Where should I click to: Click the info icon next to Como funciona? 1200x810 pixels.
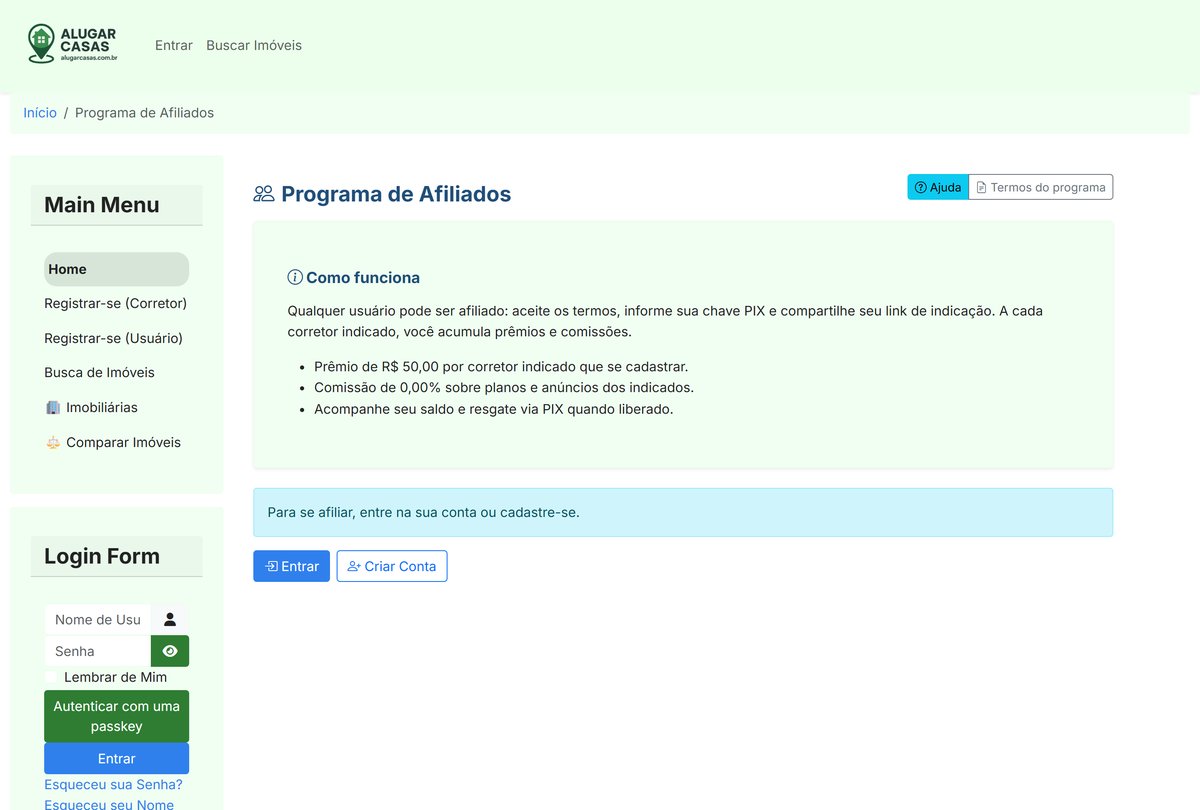click(x=295, y=277)
